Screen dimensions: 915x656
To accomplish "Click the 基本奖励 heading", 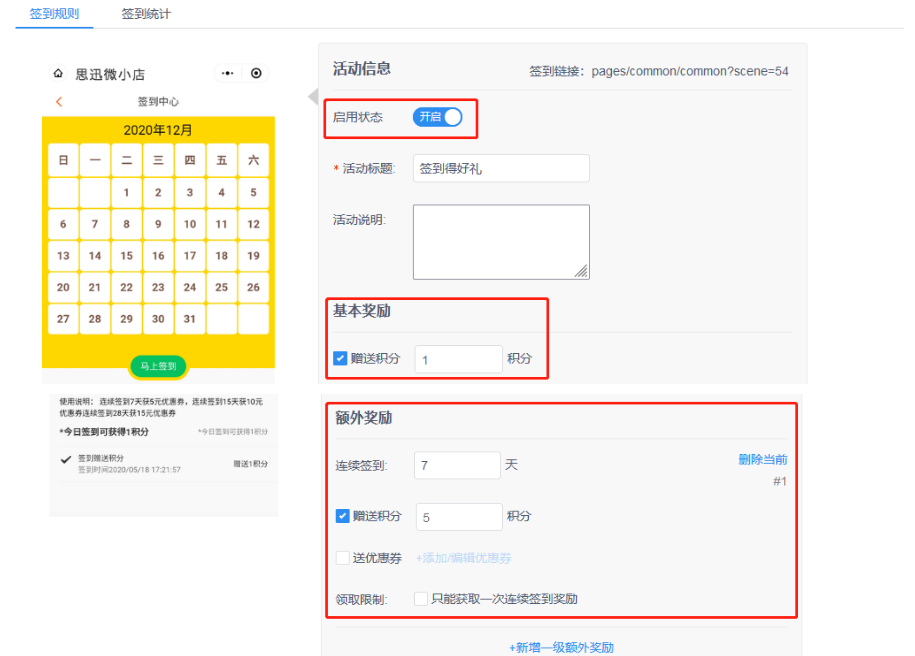I will [x=362, y=311].
